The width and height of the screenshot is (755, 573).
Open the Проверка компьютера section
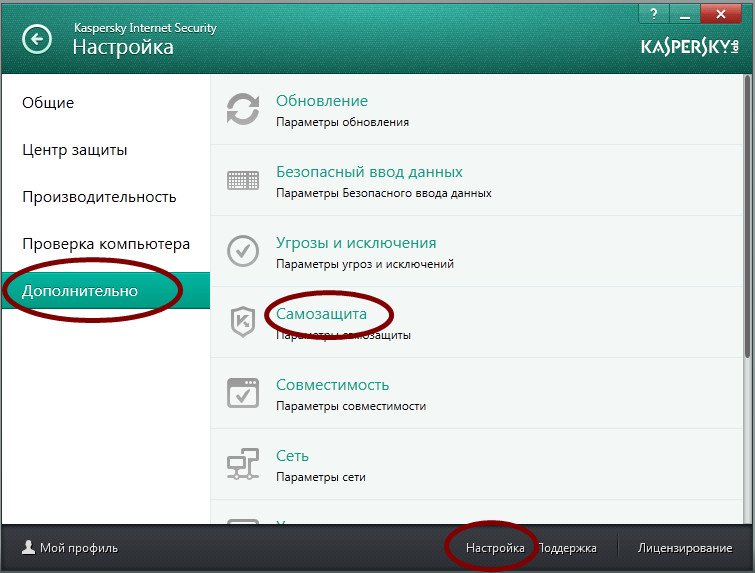[106, 244]
